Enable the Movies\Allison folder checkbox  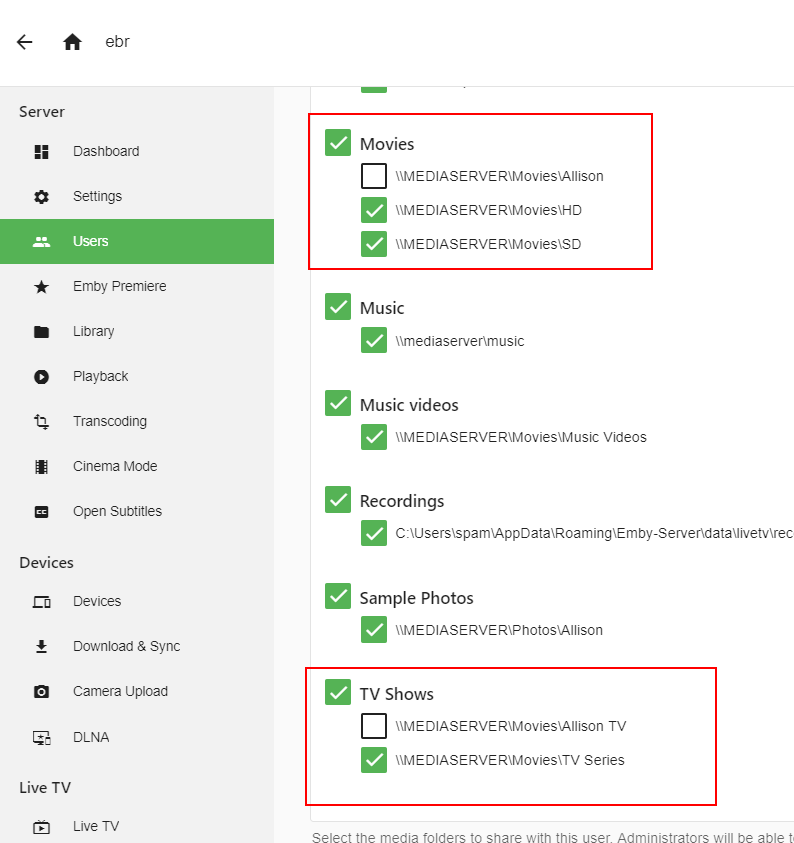[373, 177]
